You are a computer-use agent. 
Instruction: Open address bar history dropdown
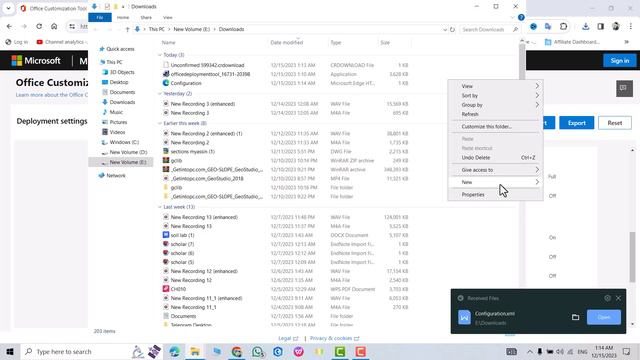click(445, 29)
